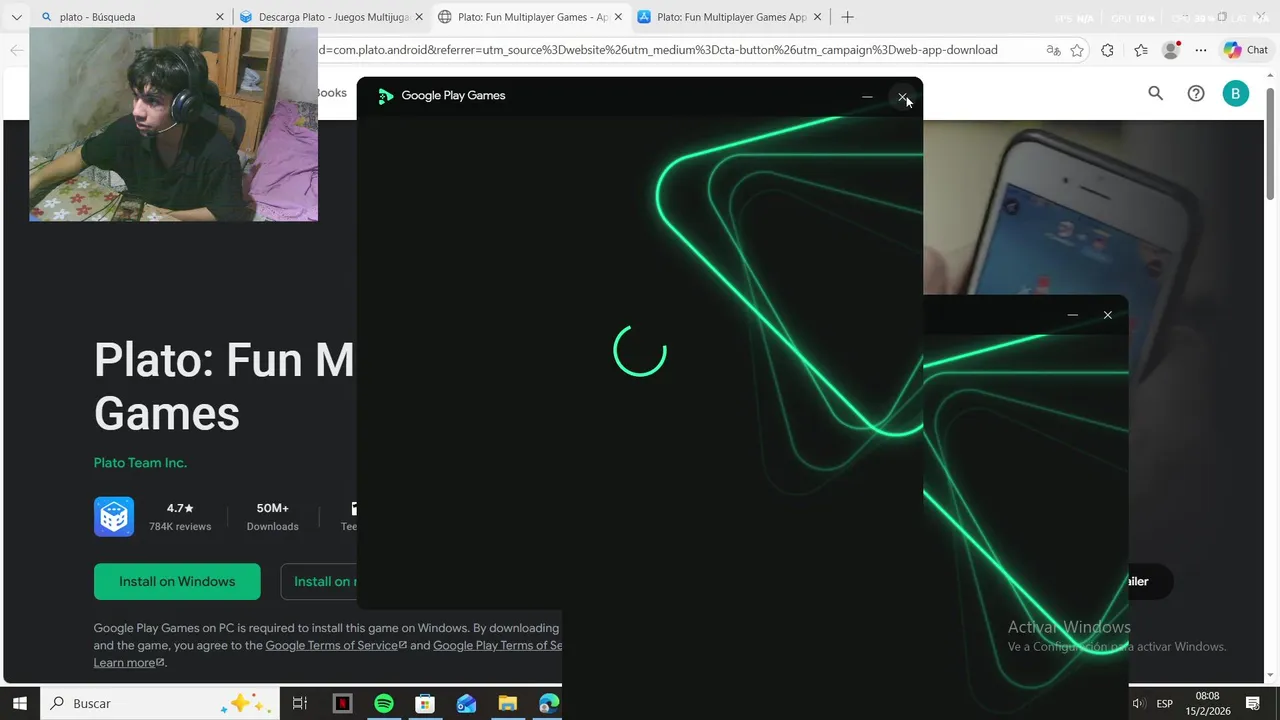1280x720 pixels.
Task: Open Spotify from the taskbar
Action: coord(384,703)
